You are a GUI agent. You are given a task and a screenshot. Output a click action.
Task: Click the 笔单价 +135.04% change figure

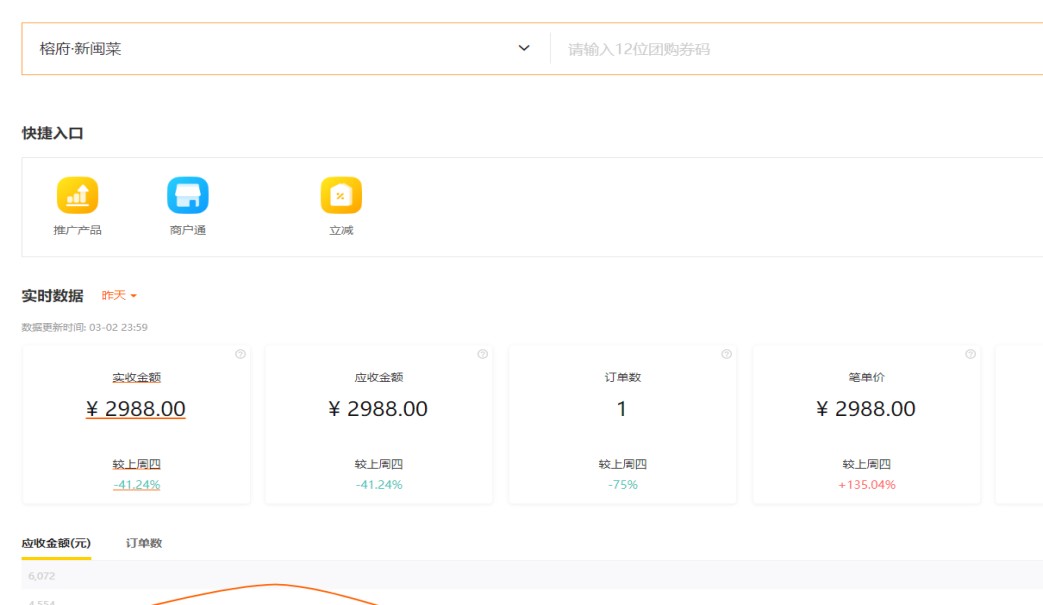[866, 485]
